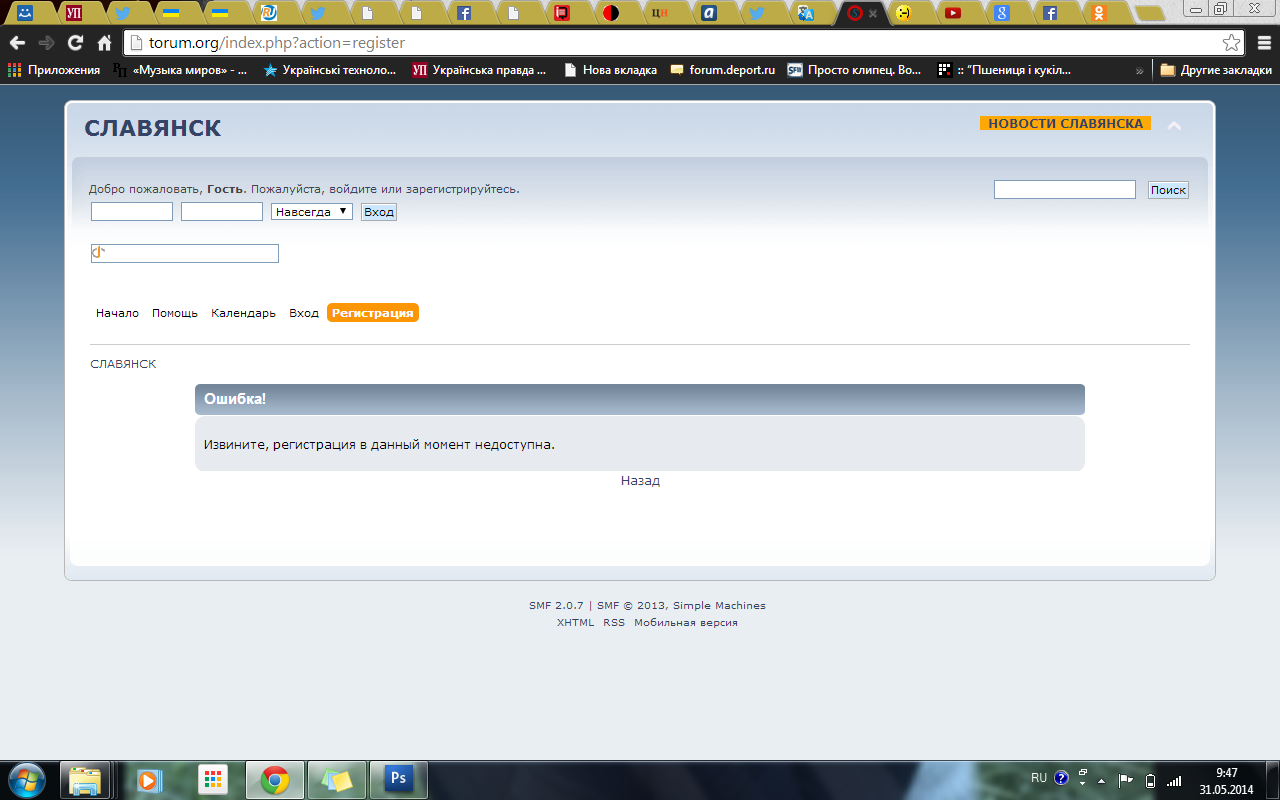Follow the Назад link
Viewport: 1280px width, 800px height.
pyautogui.click(x=640, y=481)
